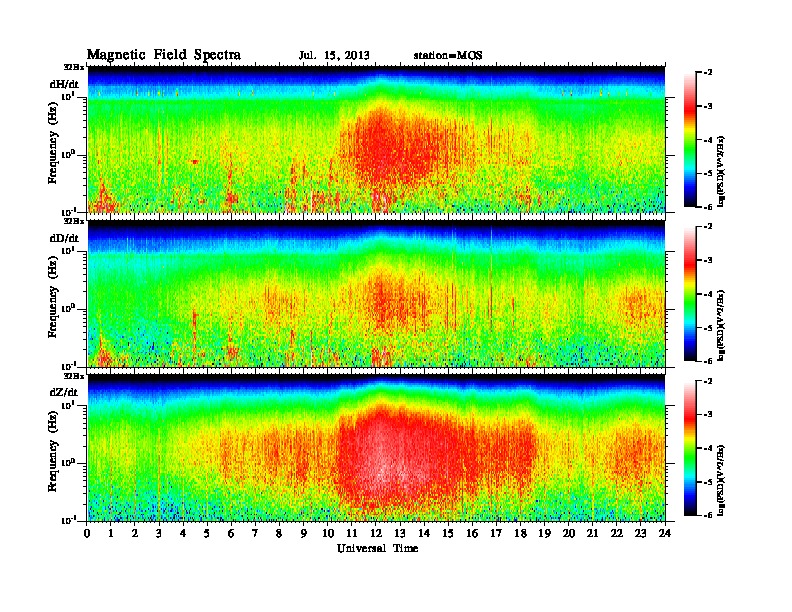Click the hour '2' tick label on Universal Time axis
The image size is (792, 612).
[135, 534]
